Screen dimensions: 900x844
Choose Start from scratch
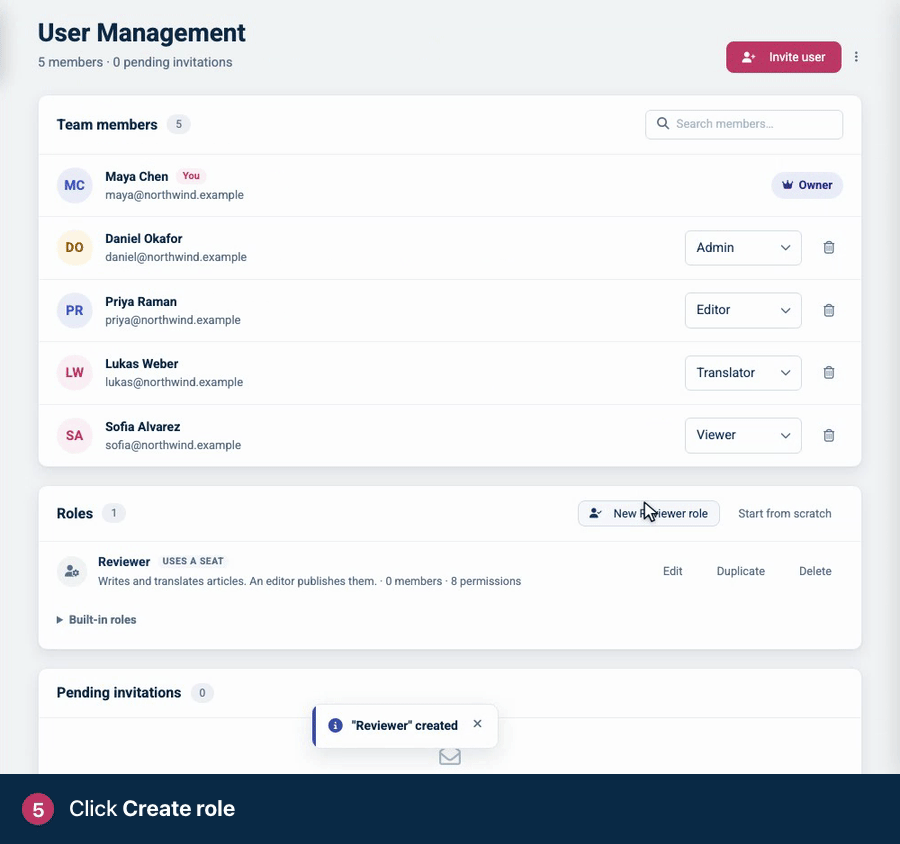[x=785, y=513]
